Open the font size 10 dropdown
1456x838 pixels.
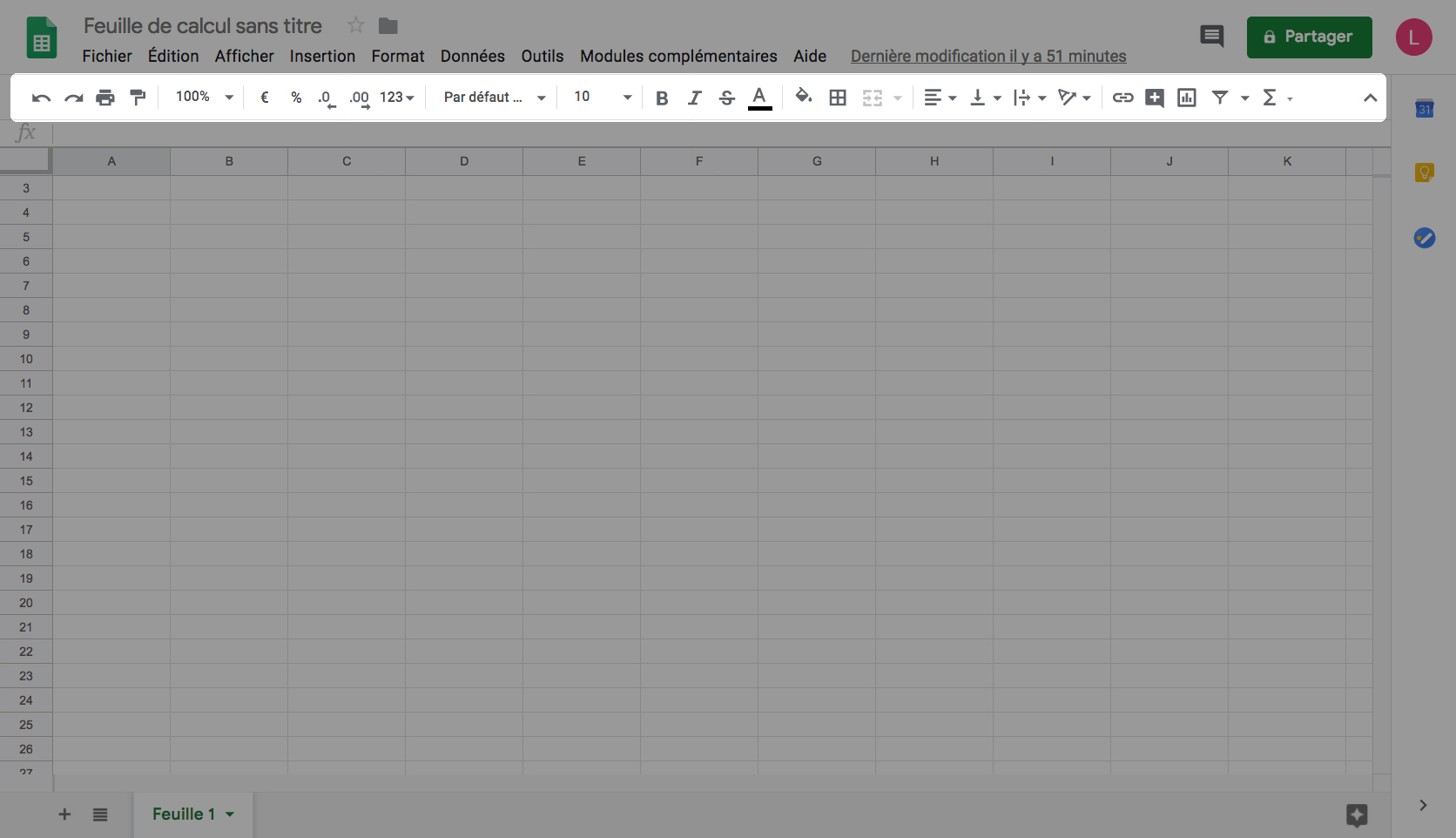tap(603, 97)
